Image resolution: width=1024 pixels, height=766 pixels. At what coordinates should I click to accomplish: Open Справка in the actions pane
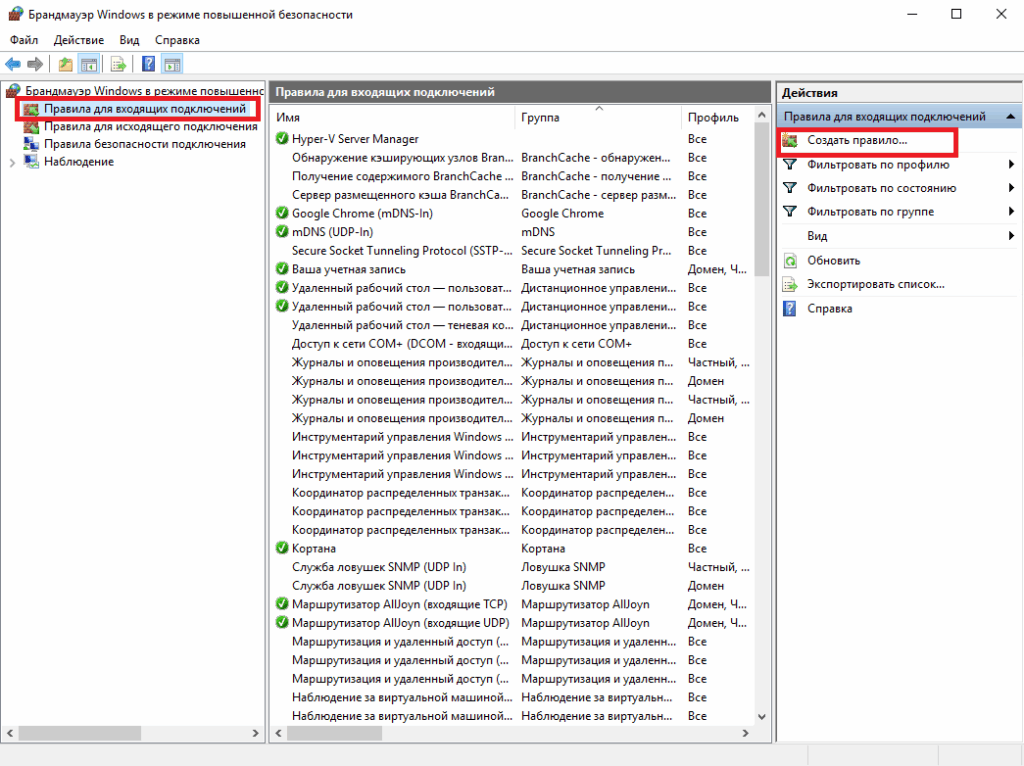tap(829, 308)
